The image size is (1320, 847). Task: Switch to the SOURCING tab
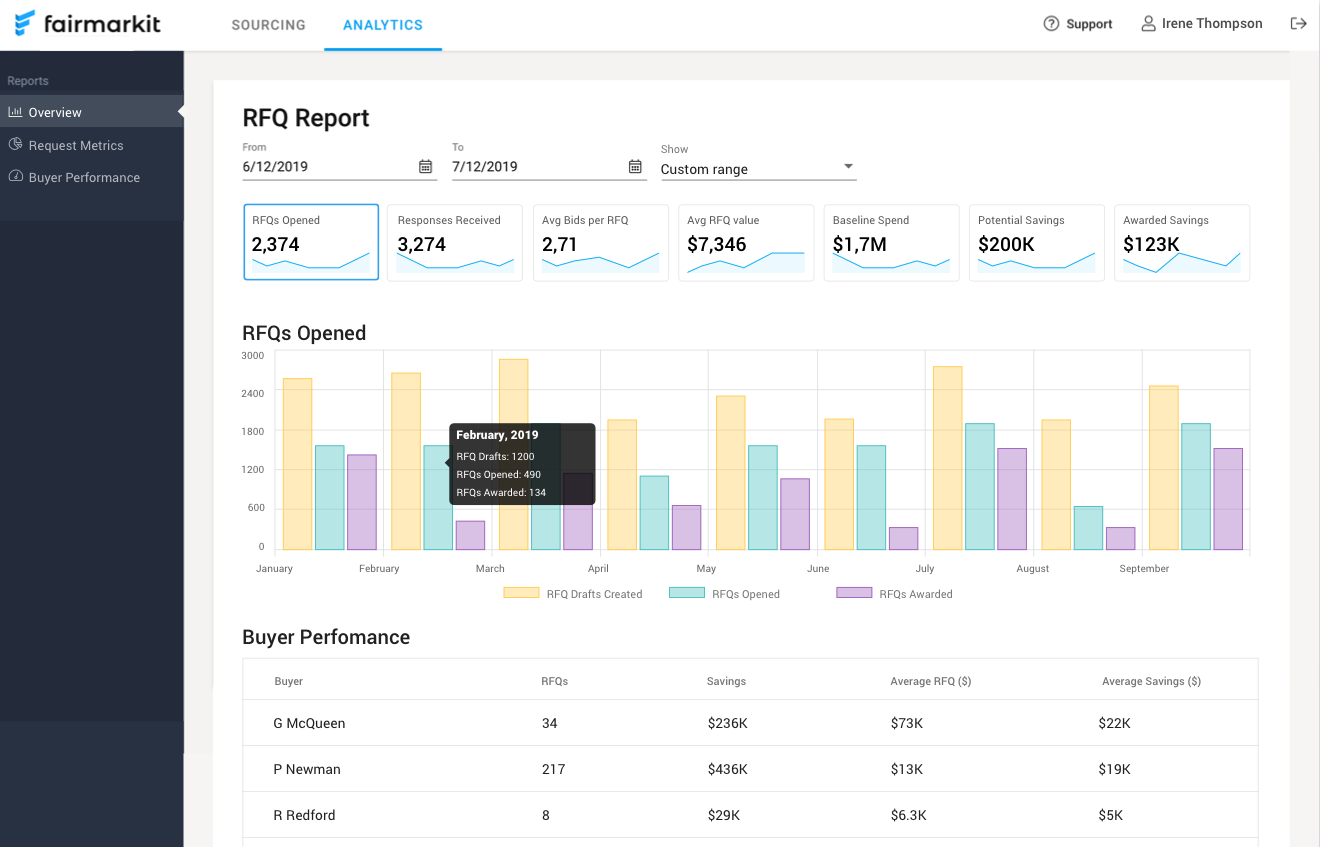pos(268,25)
